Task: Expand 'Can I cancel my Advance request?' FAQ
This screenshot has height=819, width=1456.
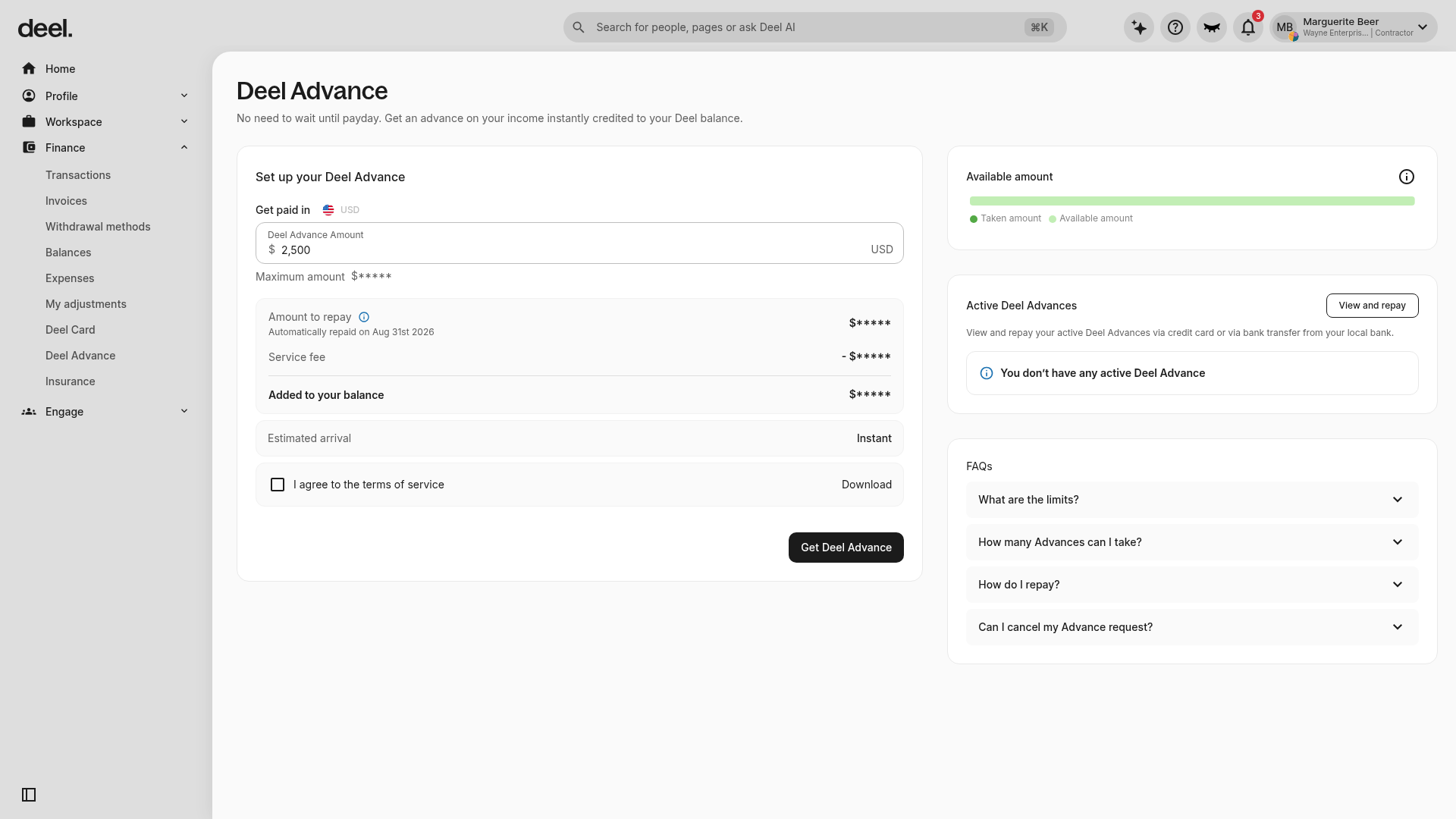Action: pos(1192,627)
